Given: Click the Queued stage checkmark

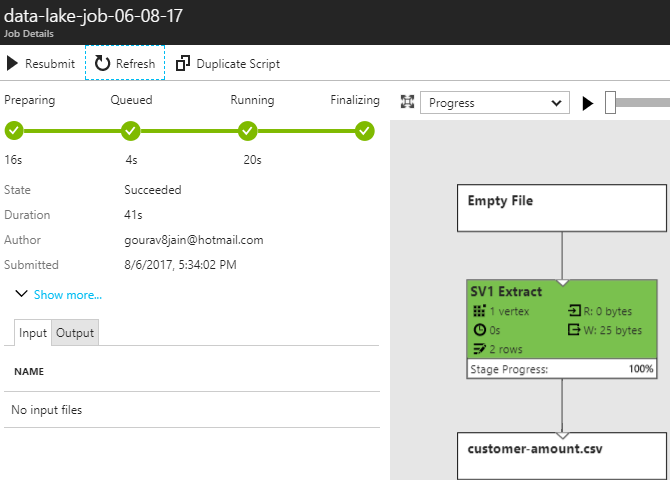Looking at the screenshot, I should 130,130.
